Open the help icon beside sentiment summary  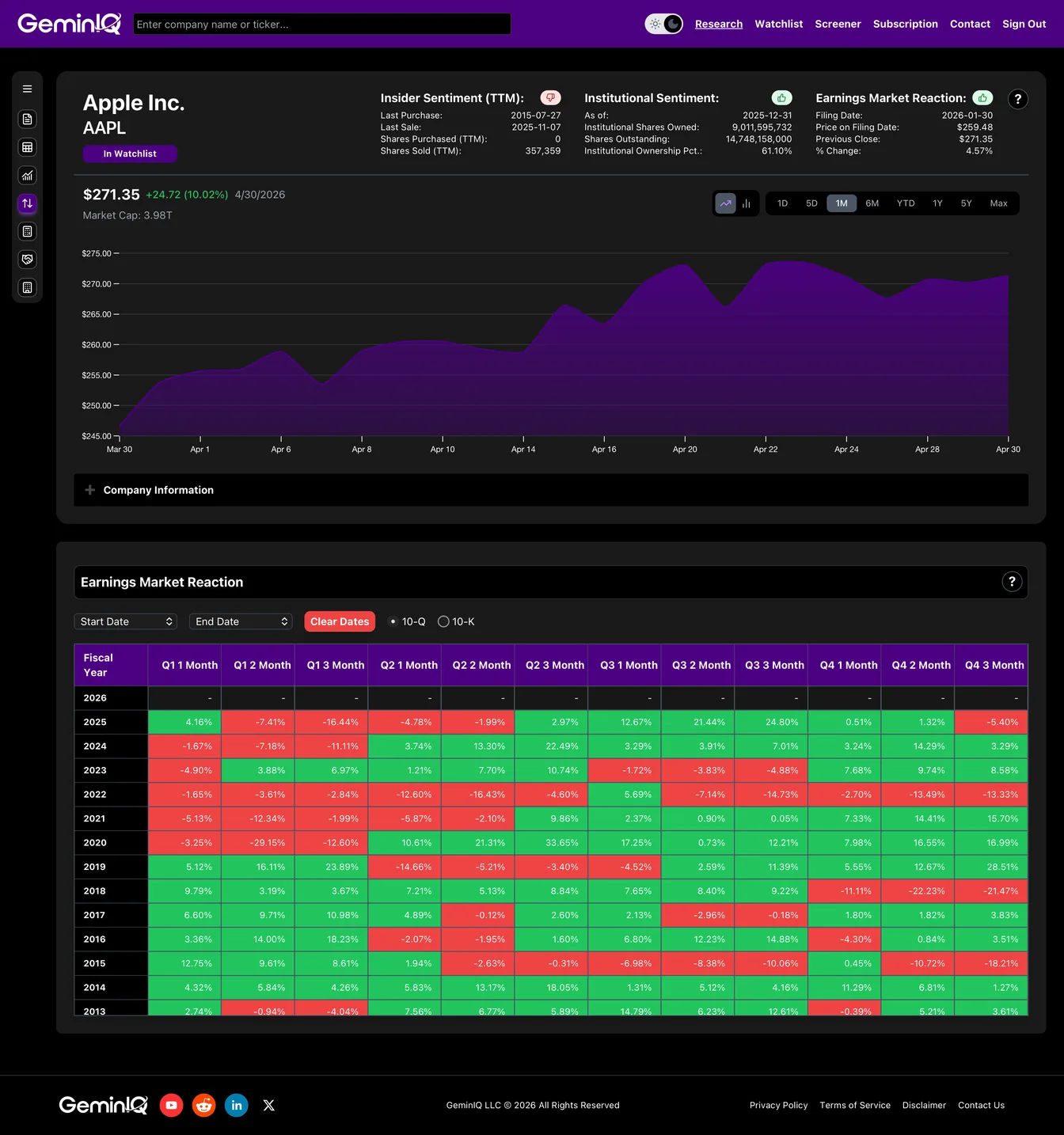coord(1018,99)
